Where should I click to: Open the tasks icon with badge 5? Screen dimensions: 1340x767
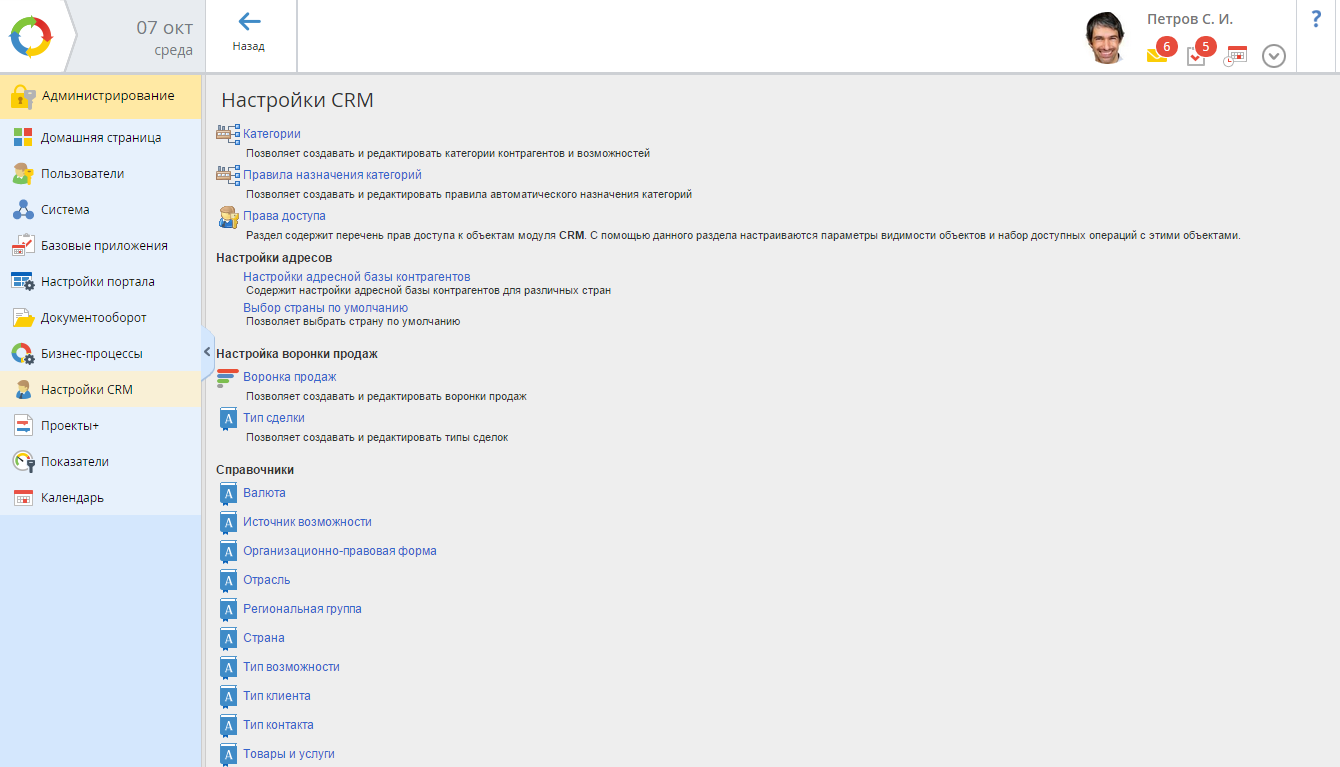point(1197,55)
